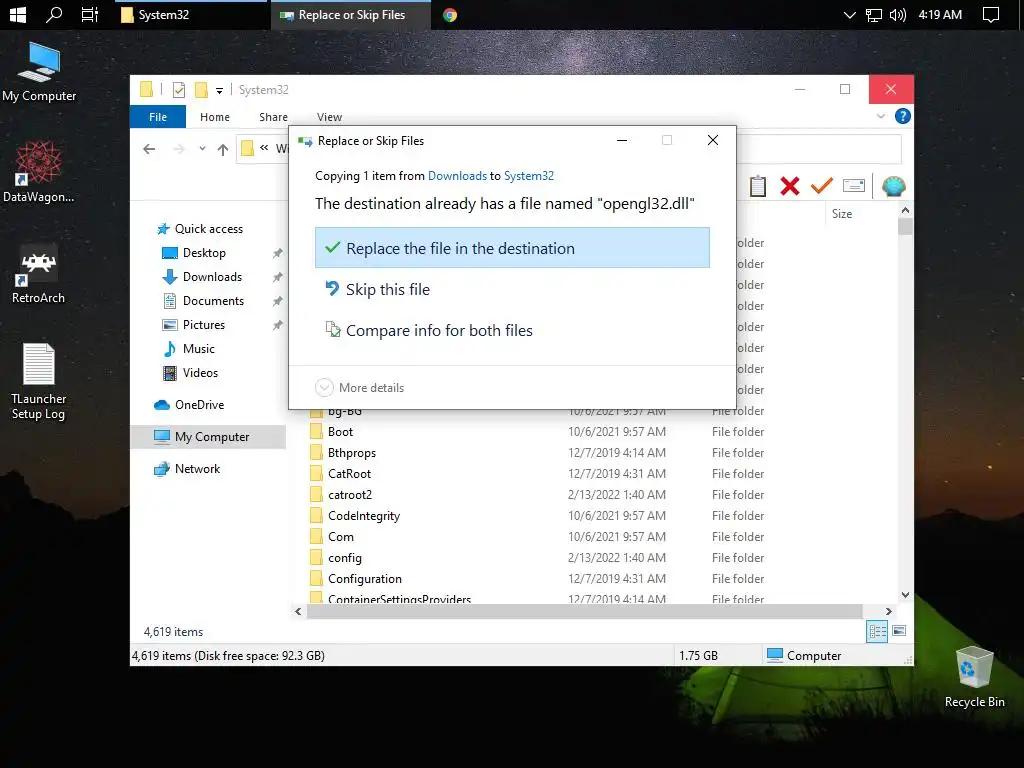Select the Boot folder
This screenshot has height=768, width=1024.
pyautogui.click(x=340, y=432)
